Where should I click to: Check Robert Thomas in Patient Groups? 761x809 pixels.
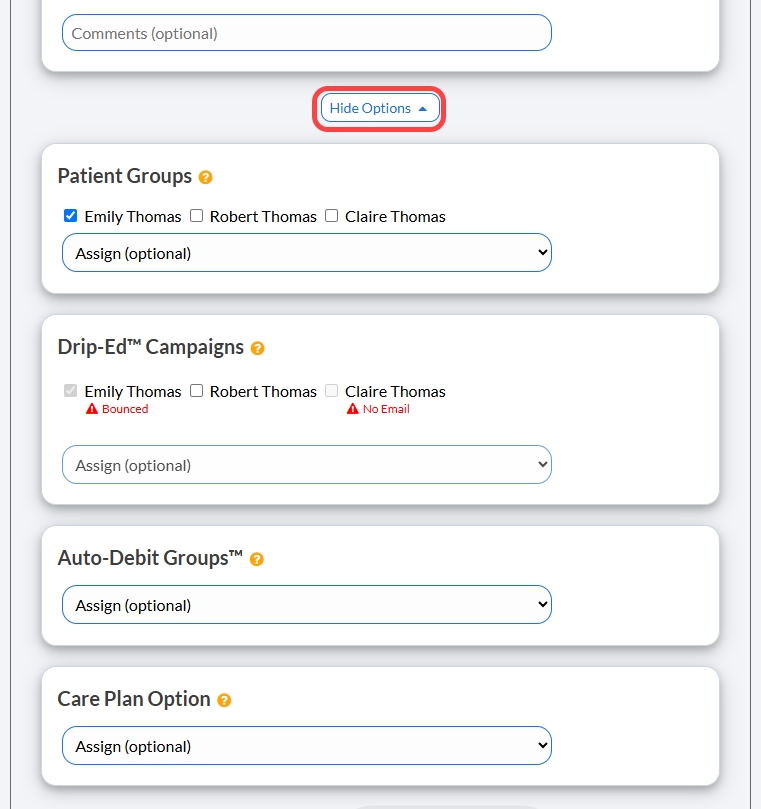click(x=197, y=216)
